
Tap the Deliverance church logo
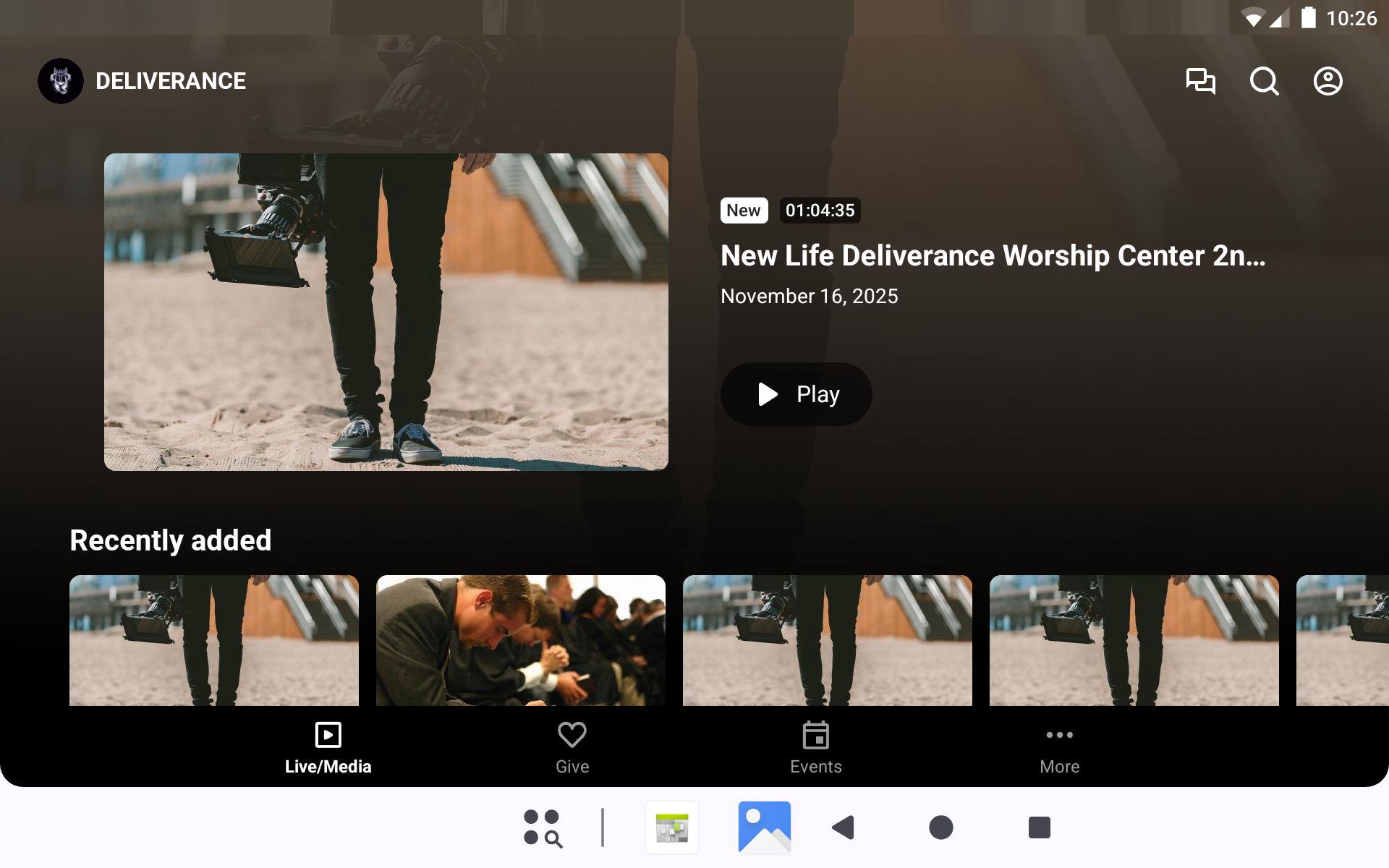(x=61, y=81)
